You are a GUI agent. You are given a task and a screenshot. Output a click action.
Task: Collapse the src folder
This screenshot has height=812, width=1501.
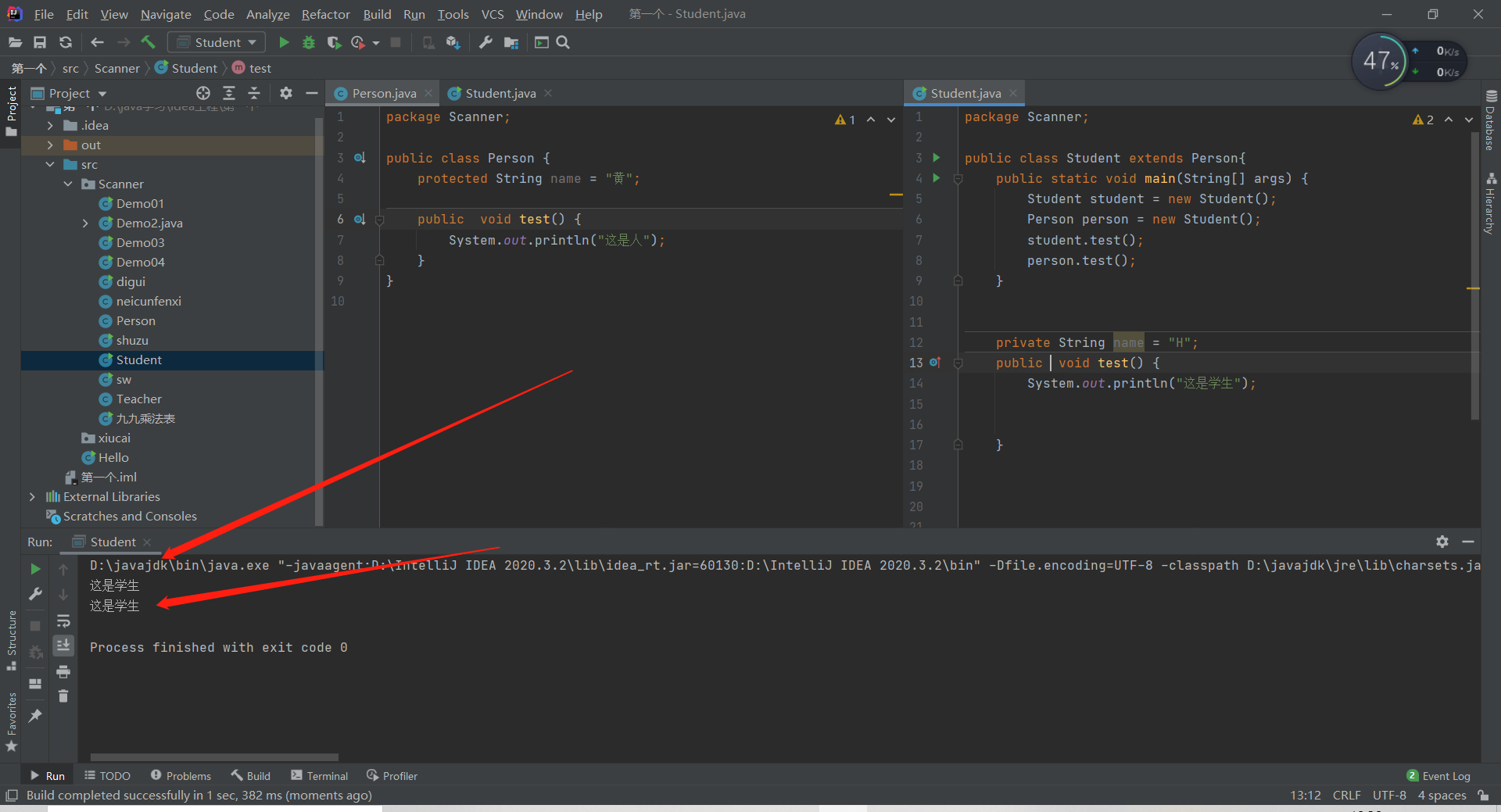[50, 164]
